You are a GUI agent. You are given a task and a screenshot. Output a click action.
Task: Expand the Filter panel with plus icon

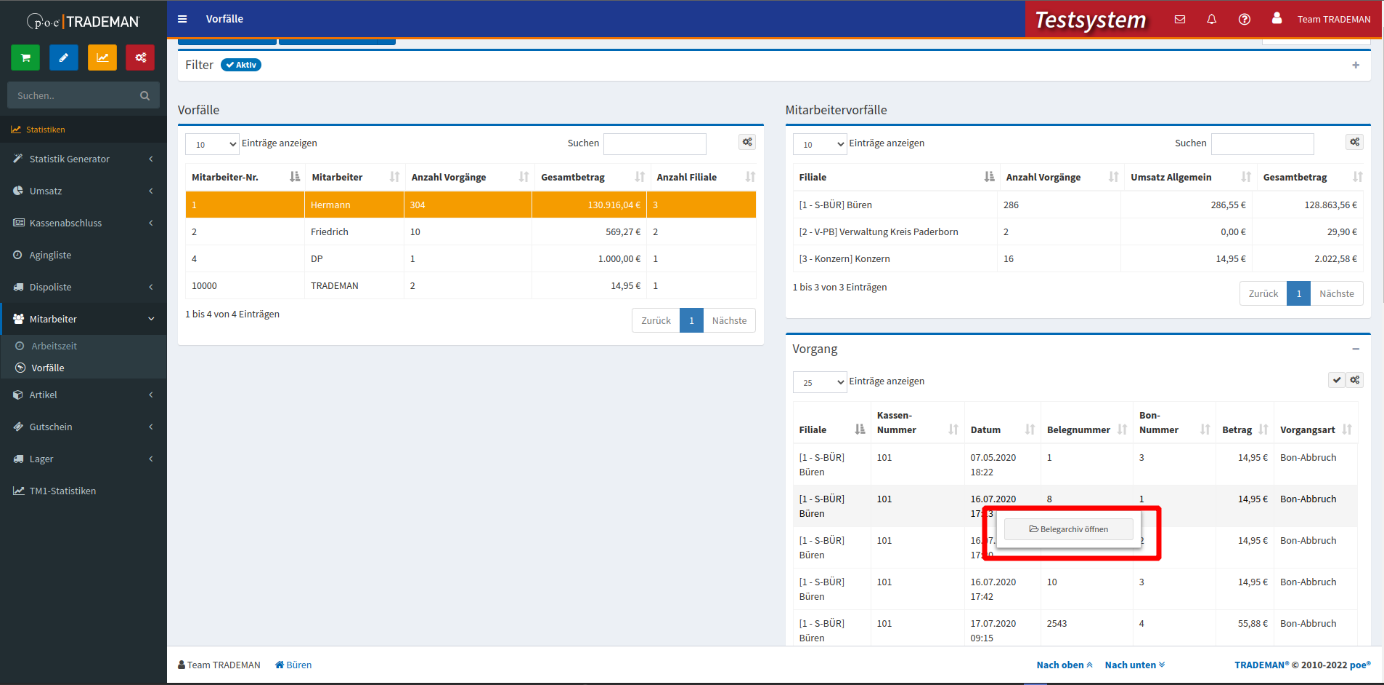1356,65
